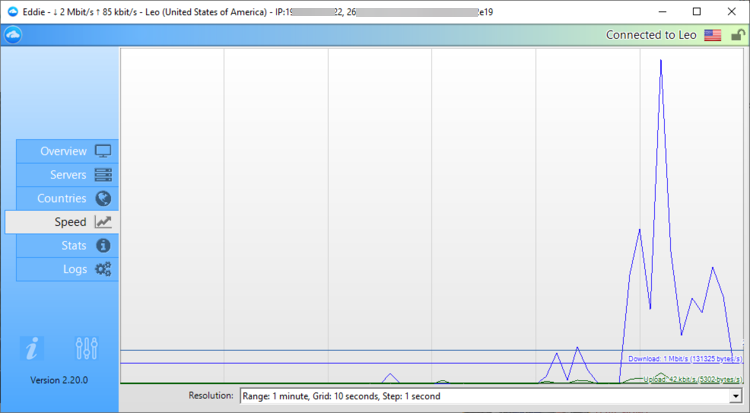Open the Resolution combo box
Viewport: 750px width, 413px height.
click(x=484, y=396)
